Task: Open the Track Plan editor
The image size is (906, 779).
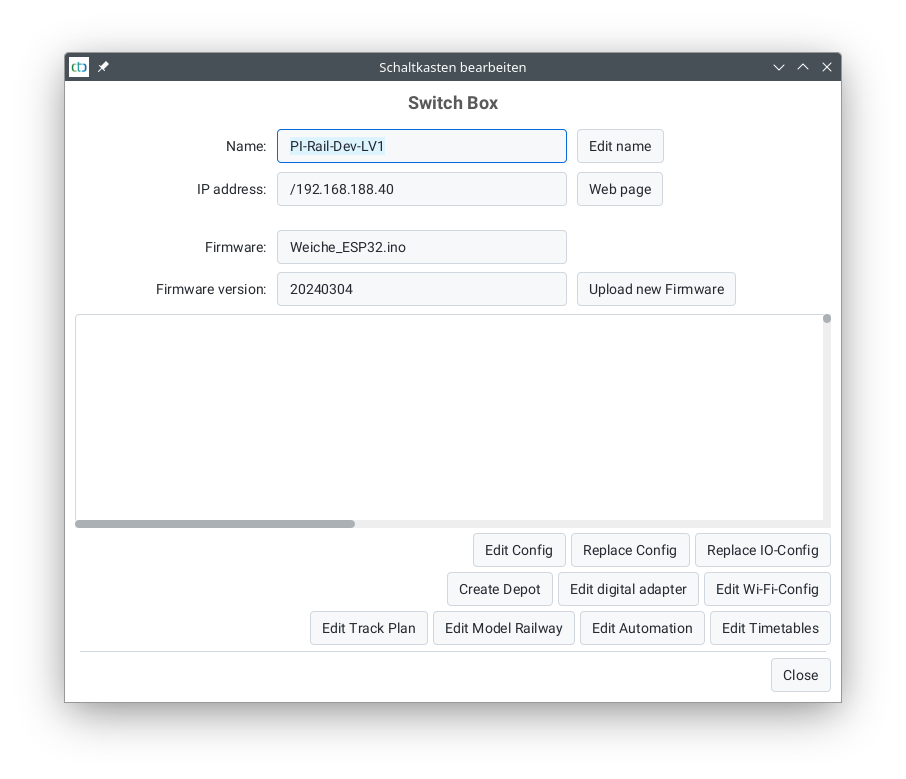Action: [x=368, y=628]
